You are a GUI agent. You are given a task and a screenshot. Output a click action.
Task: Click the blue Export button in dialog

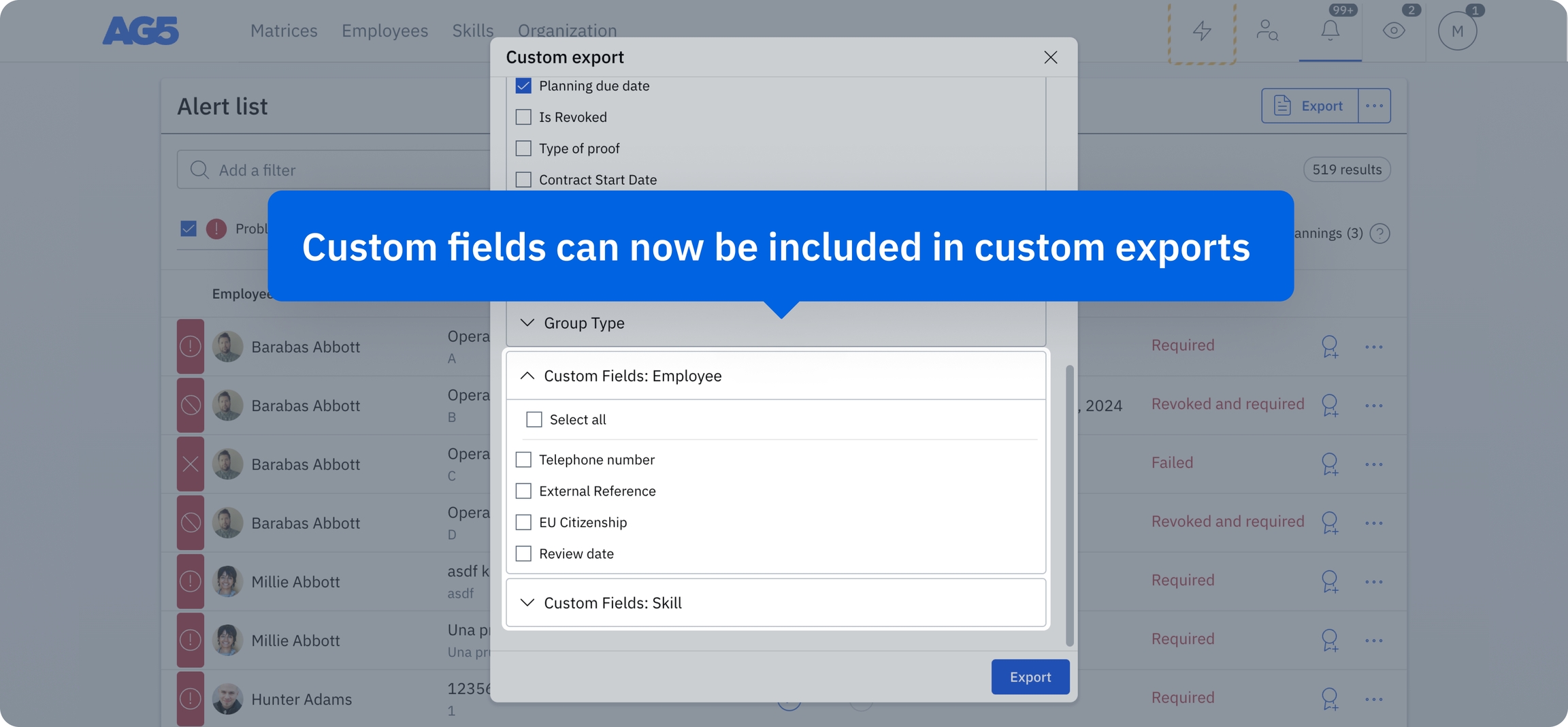1030,677
